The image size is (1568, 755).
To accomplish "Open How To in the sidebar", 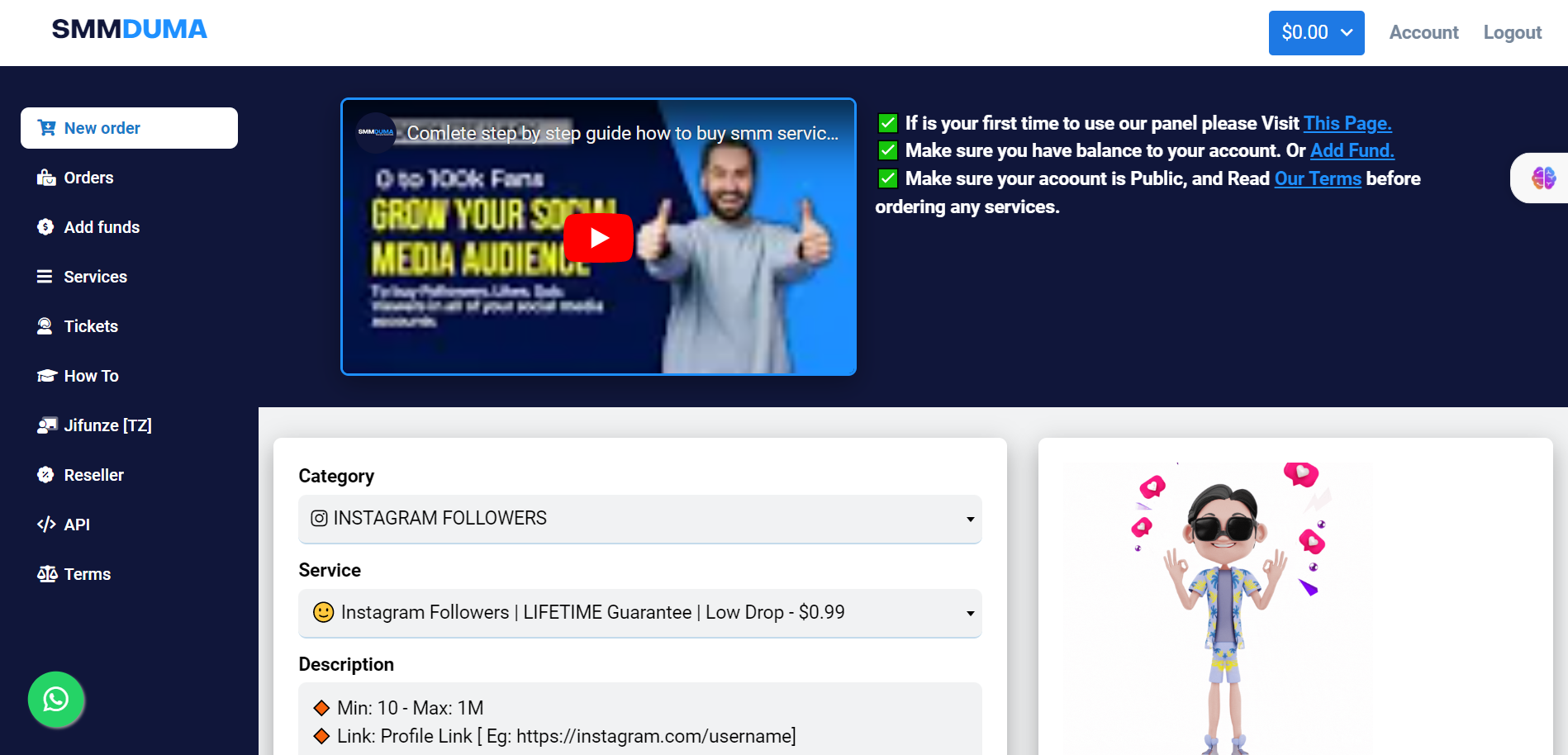I will 91,376.
